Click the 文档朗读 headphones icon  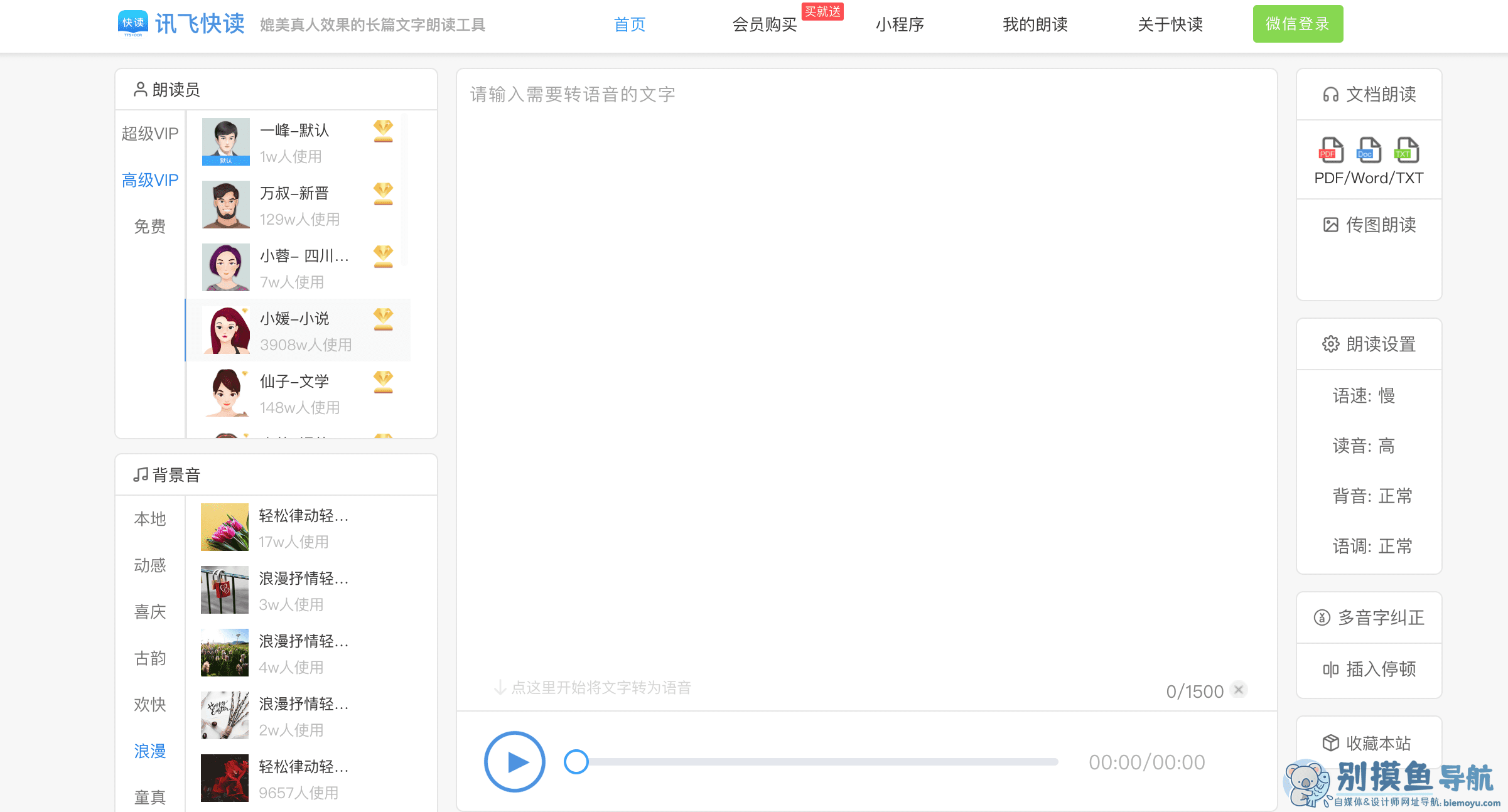[x=1331, y=94]
